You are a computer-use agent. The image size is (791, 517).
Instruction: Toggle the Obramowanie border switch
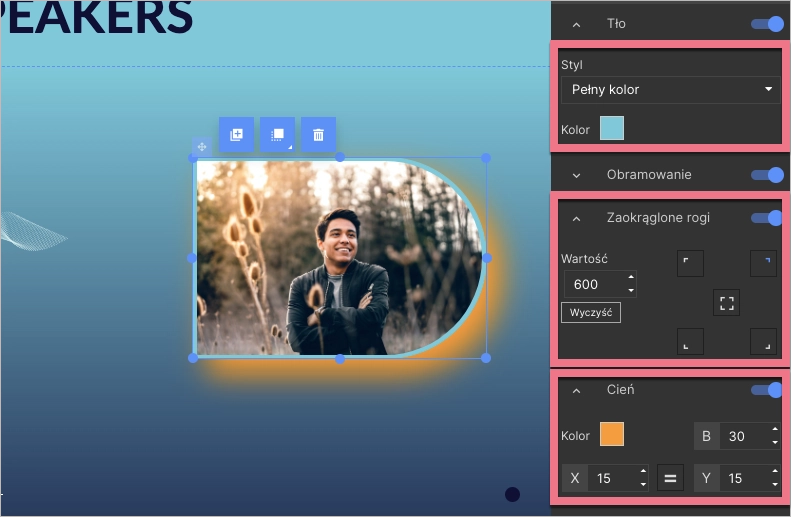point(767,175)
